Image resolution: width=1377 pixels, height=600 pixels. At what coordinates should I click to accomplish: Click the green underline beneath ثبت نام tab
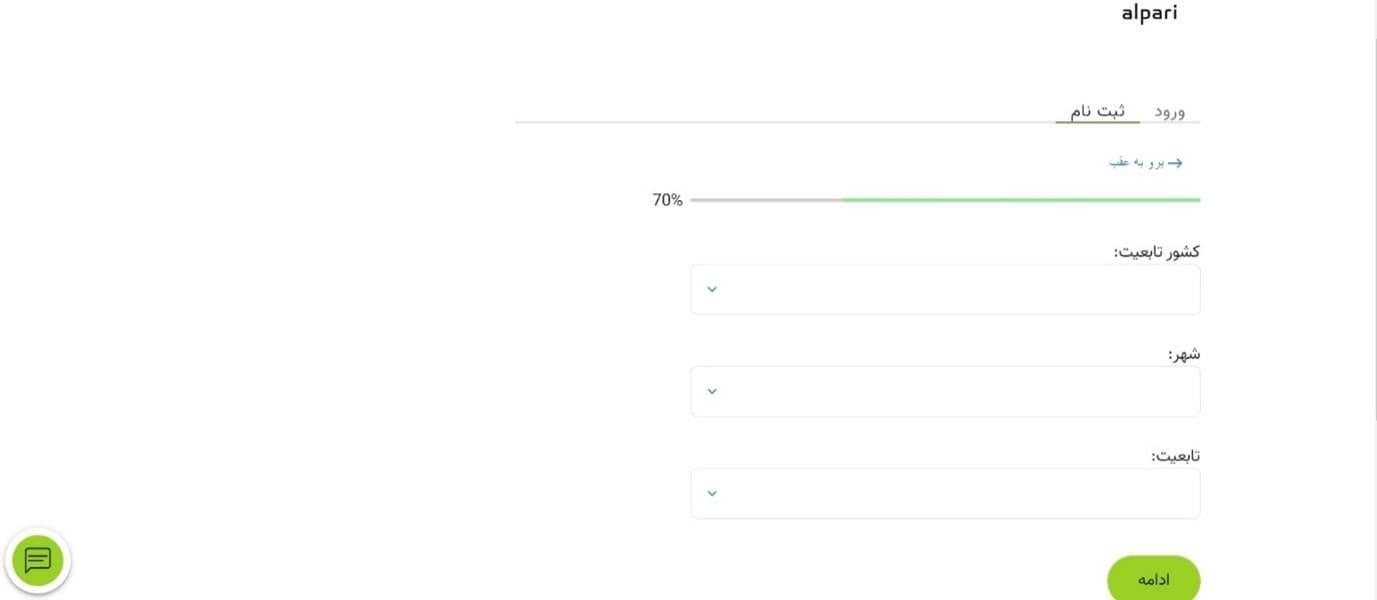tap(1097, 122)
